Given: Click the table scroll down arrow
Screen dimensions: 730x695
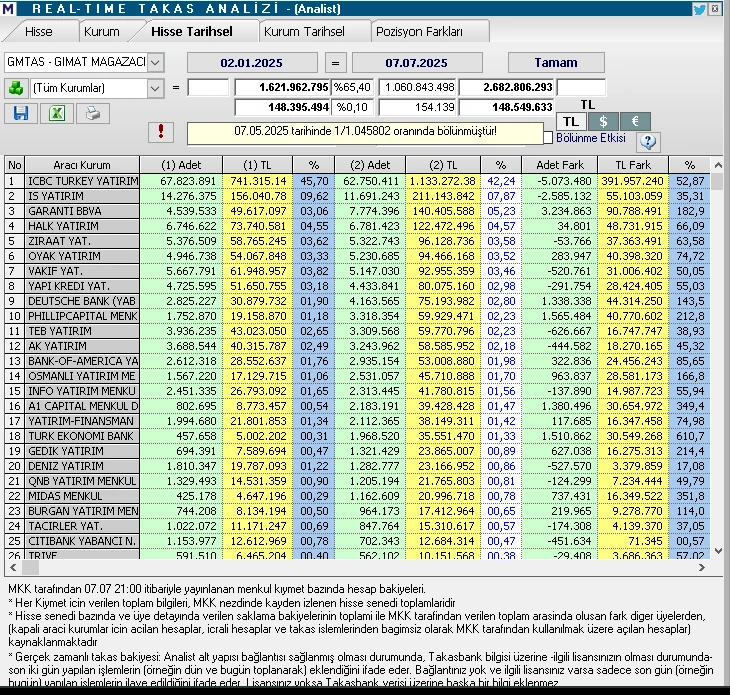Looking at the screenshot, I should click(717, 551).
